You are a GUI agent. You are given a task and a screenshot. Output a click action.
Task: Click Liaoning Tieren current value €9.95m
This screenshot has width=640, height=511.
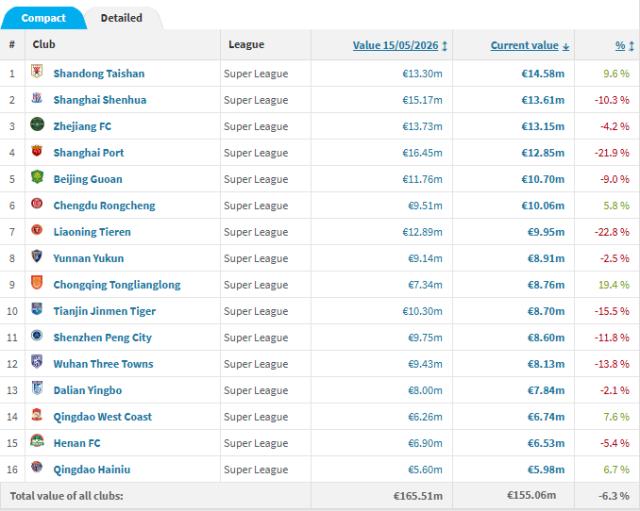pos(546,232)
